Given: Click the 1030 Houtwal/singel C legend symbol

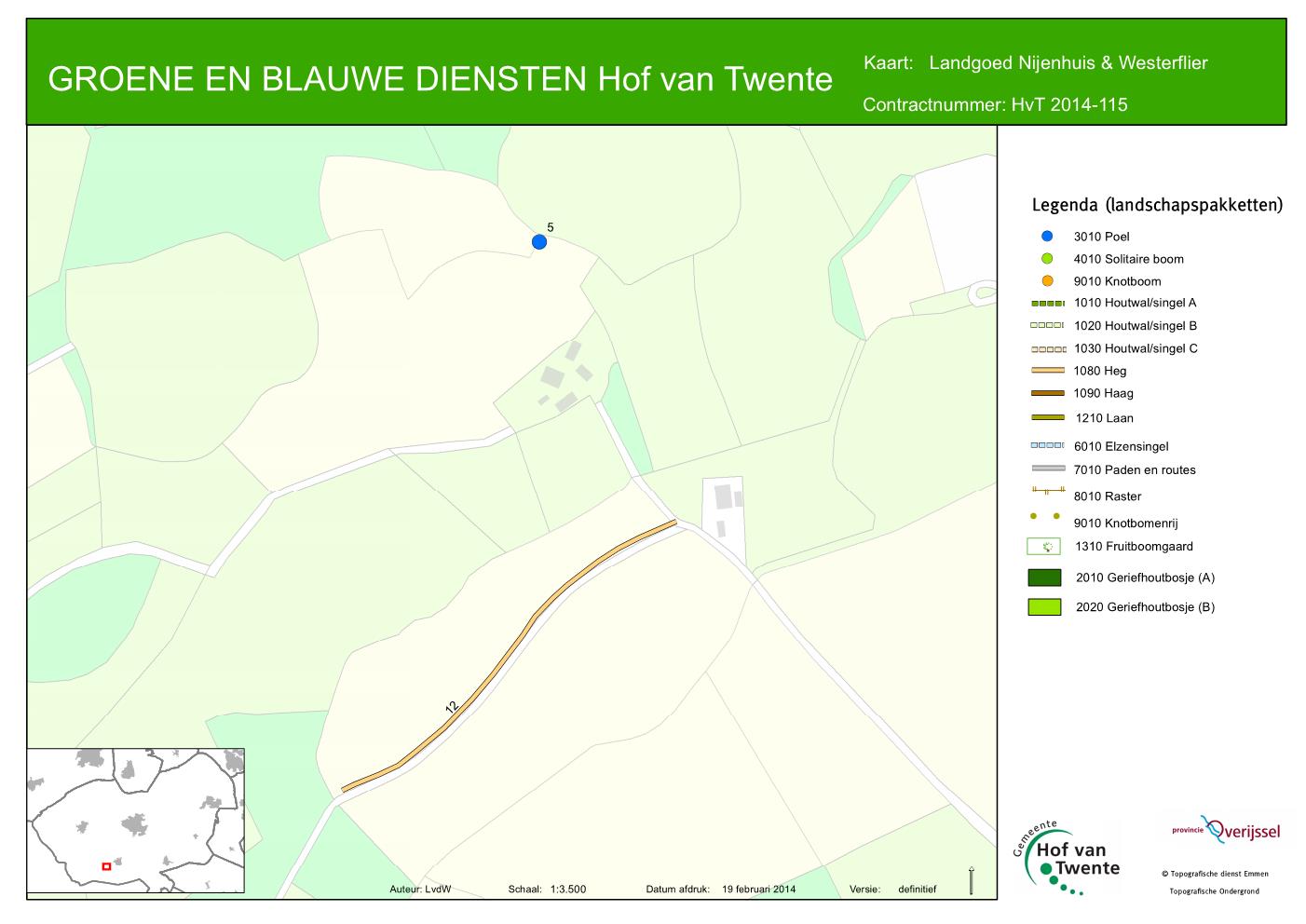Looking at the screenshot, I should coord(1047,349).
